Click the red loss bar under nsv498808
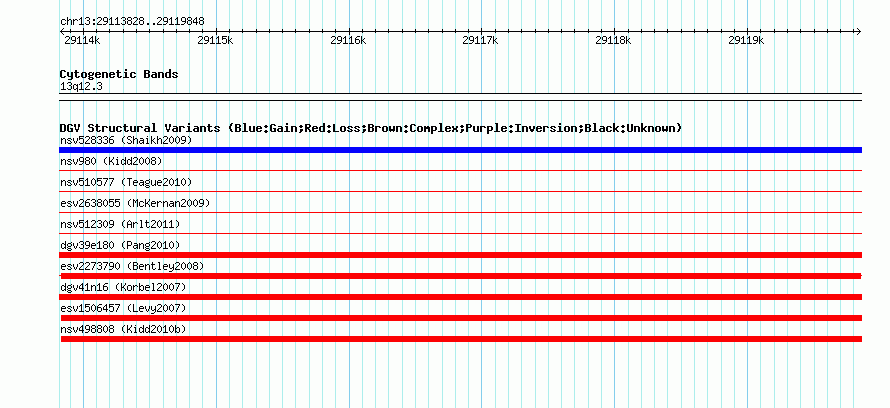The height and width of the screenshot is (408, 890). click(461, 339)
